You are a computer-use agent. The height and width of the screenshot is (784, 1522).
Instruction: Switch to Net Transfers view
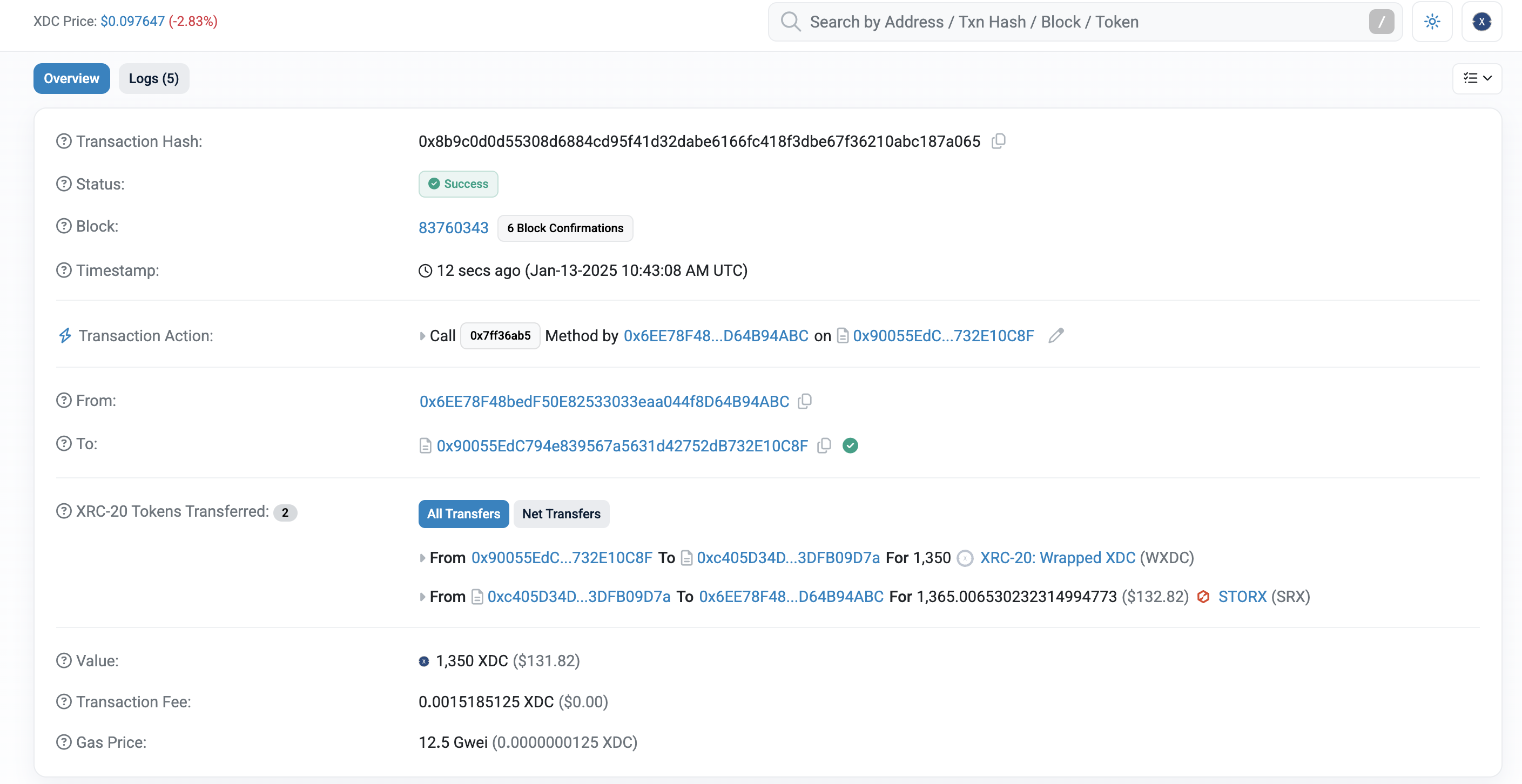[x=561, y=513]
